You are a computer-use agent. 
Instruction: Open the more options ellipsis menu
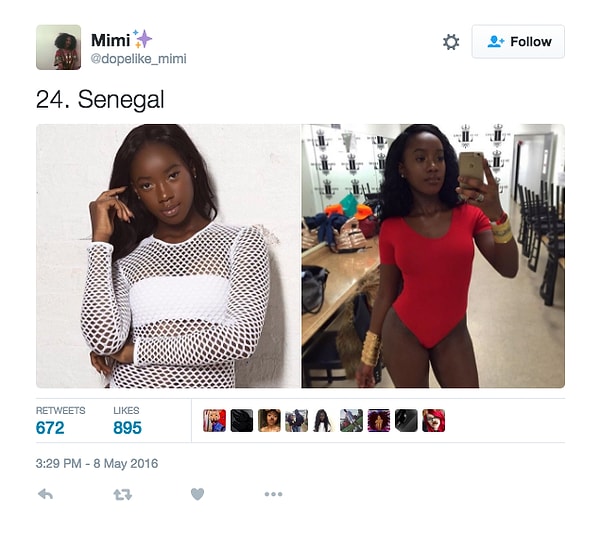tap(274, 494)
